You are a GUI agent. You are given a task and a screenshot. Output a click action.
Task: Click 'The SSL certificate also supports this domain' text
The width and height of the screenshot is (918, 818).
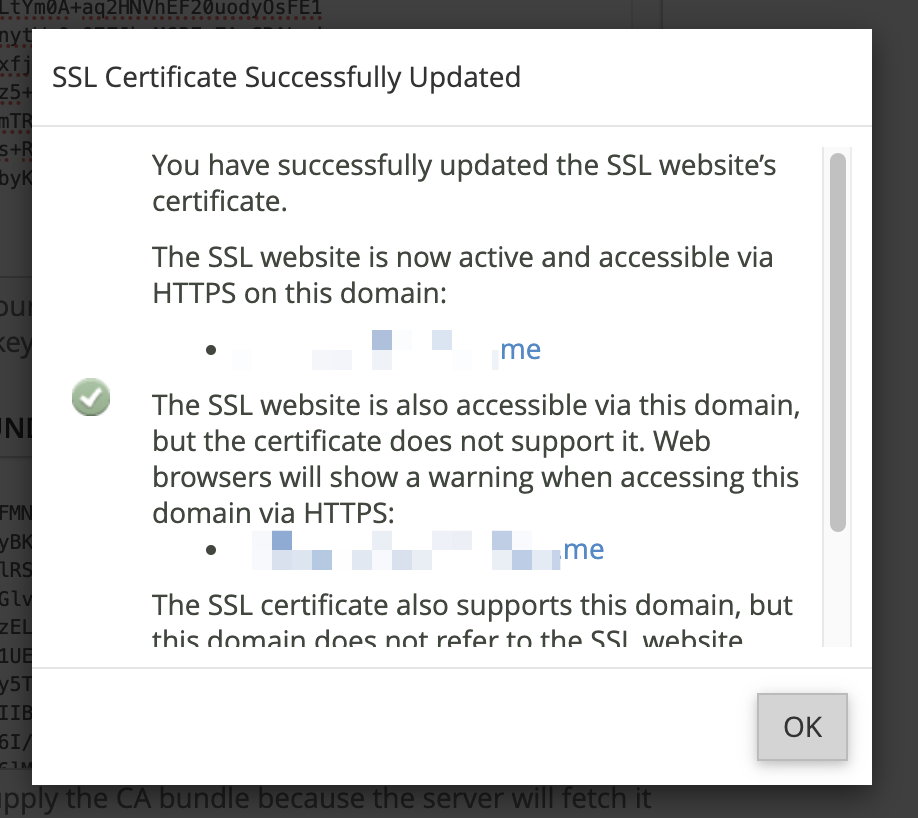(472, 605)
